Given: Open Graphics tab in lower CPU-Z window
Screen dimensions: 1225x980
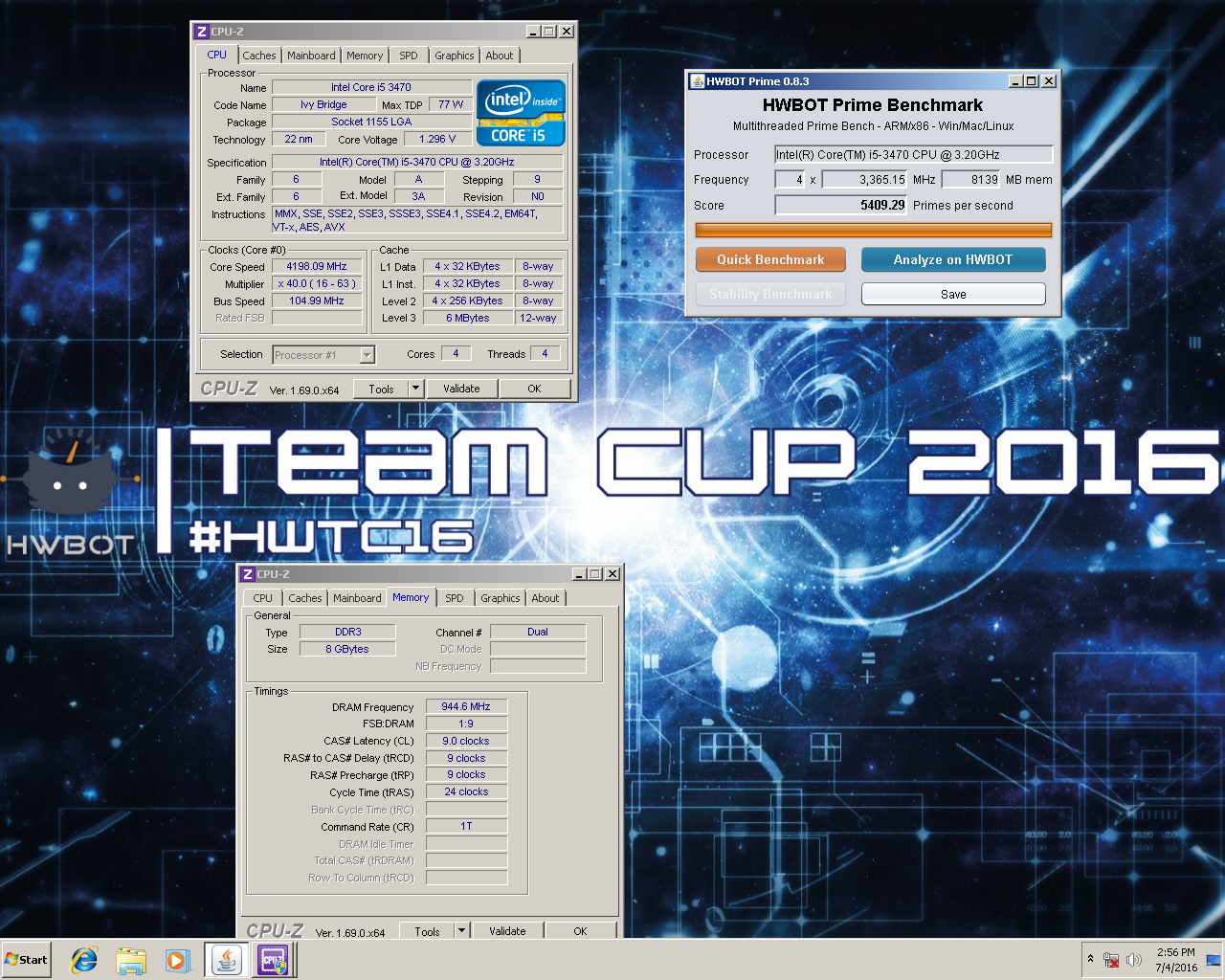Looking at the screenshot, I should point(501,598).
